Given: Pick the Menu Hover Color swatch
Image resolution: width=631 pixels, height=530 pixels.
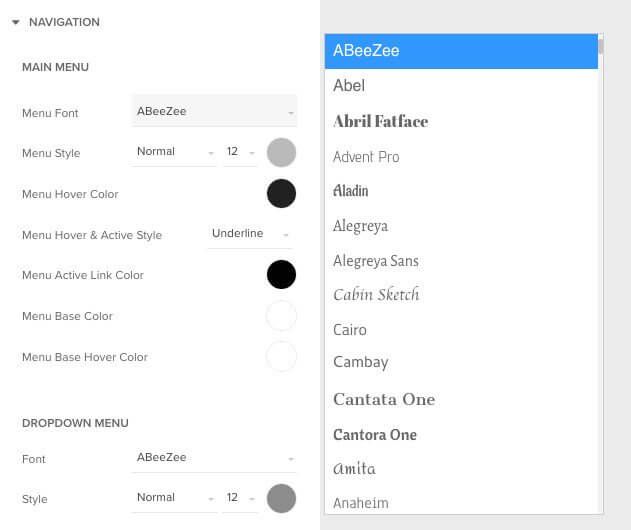Looking at the screenshot, I should click(x=281, y=193).
